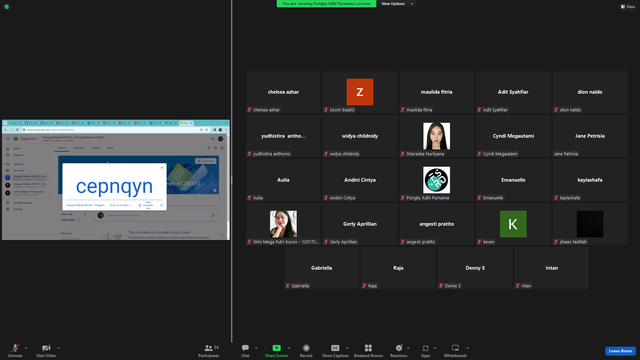Open the Participants panel
The image size is (640, 360).
click(x=209, y=350)
